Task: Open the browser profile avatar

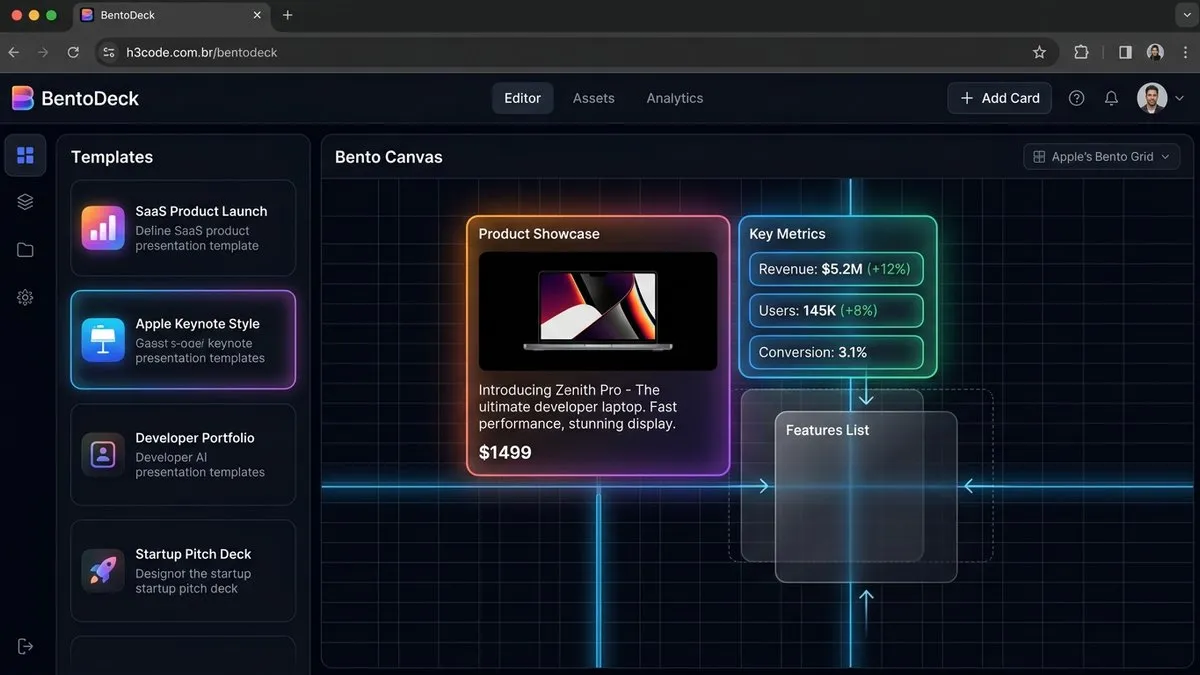Action: pos(1155,52)
